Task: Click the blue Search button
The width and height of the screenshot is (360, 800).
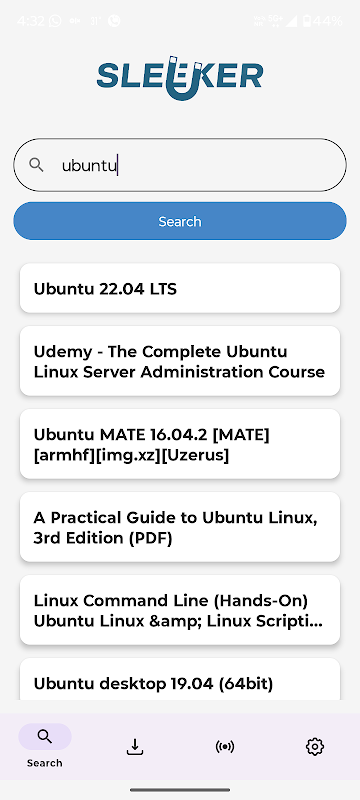Action: pyautogui.click(x=180, y=221)
